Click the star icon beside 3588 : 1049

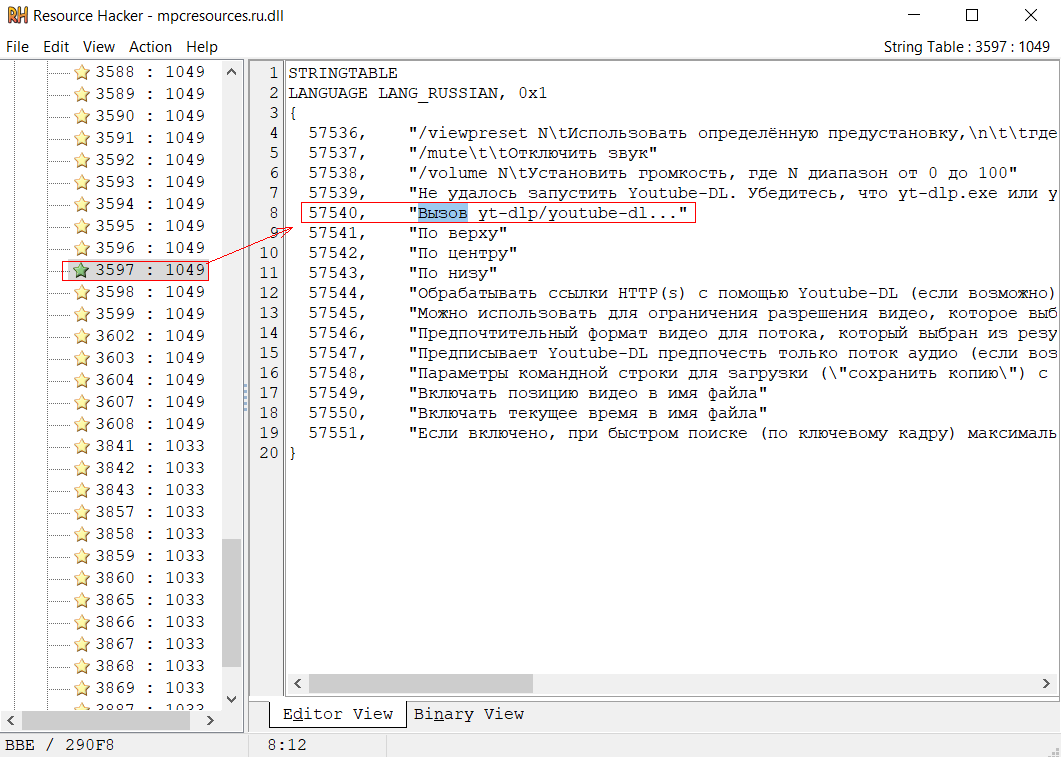point(82,72)
